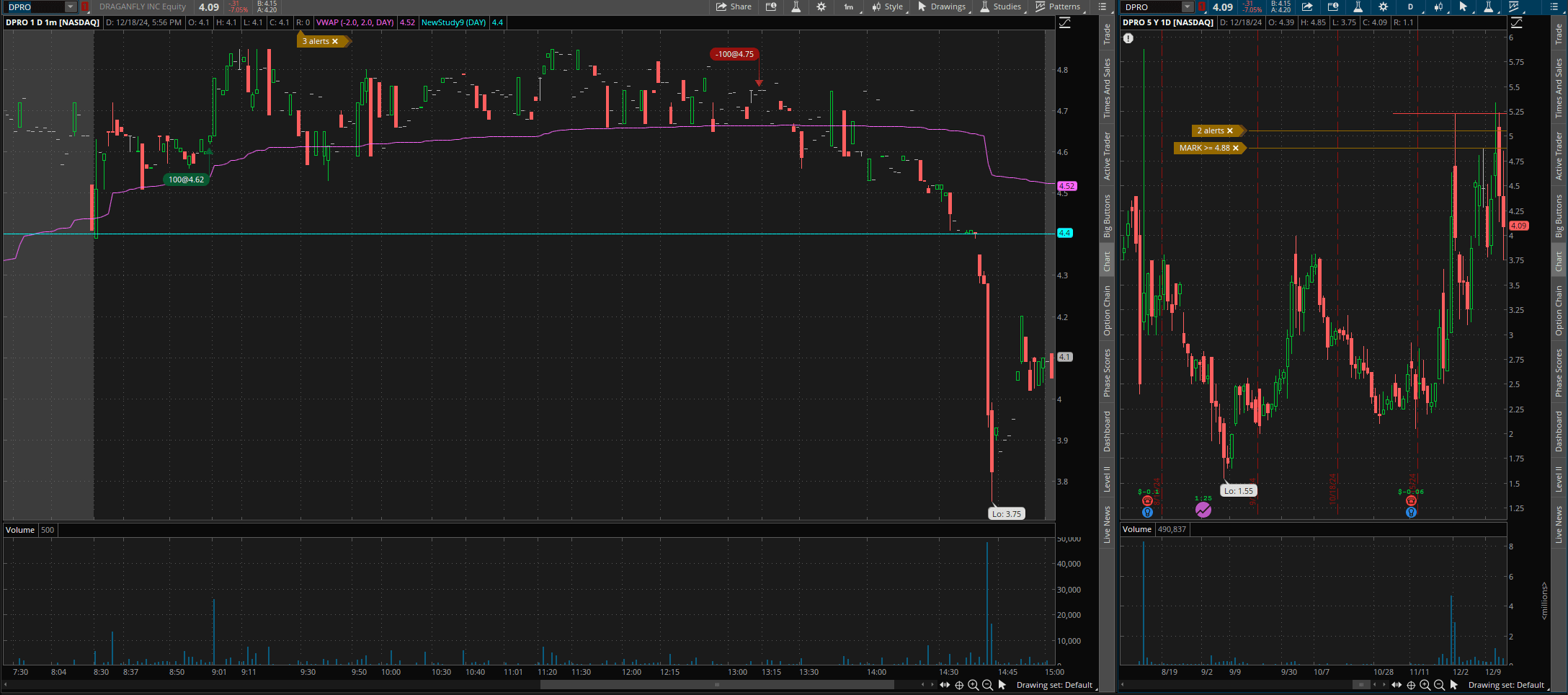Click right chart's pointer cursor icon at bottom
Image resolution: width=1568 pixels, height=695 pixels.
click(x=1453, y=685)
